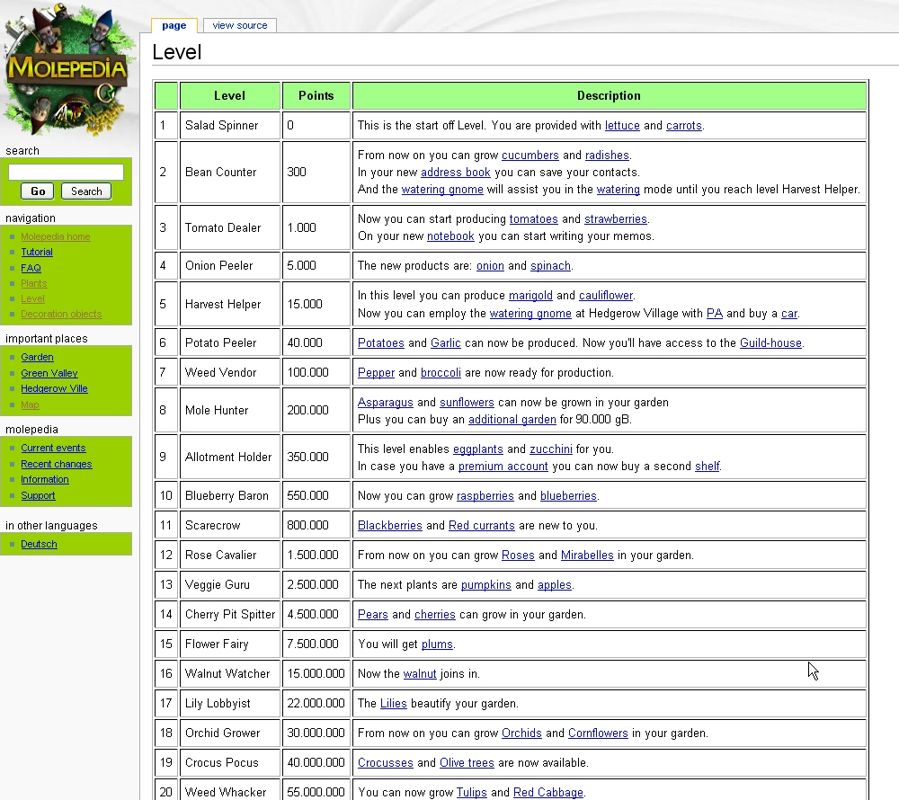The height and width of the screenshot is (800, 899).
Task: Open Recent changes in the sidebar
Action: point(56,464)
